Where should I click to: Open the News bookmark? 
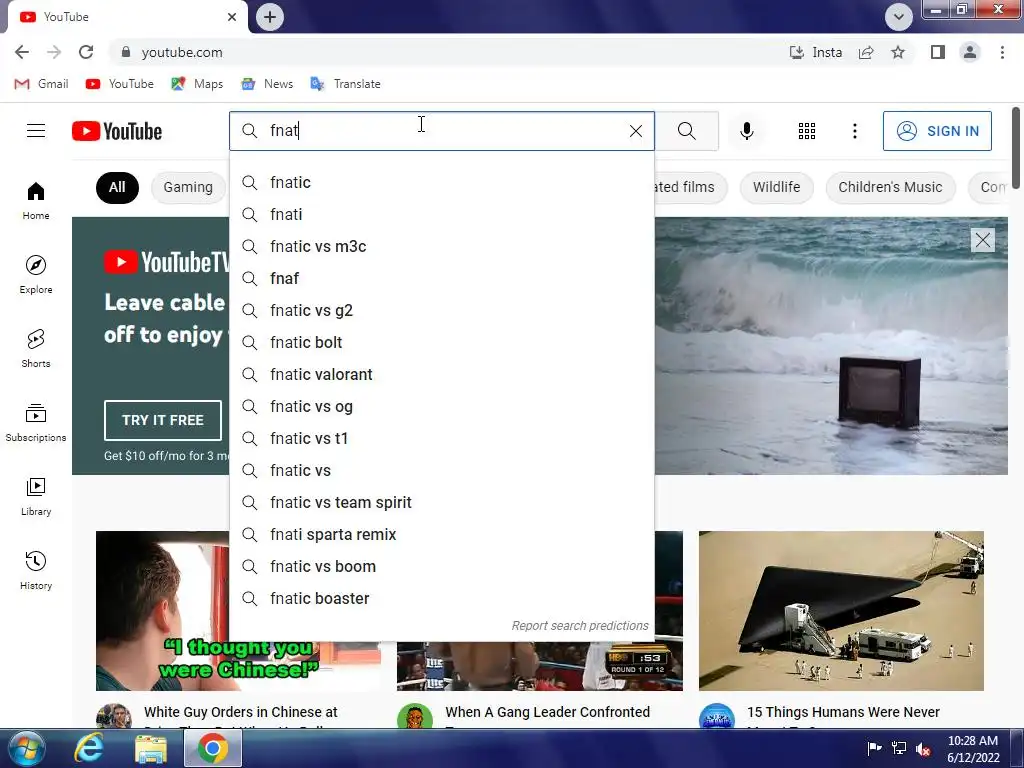point(267,84)
